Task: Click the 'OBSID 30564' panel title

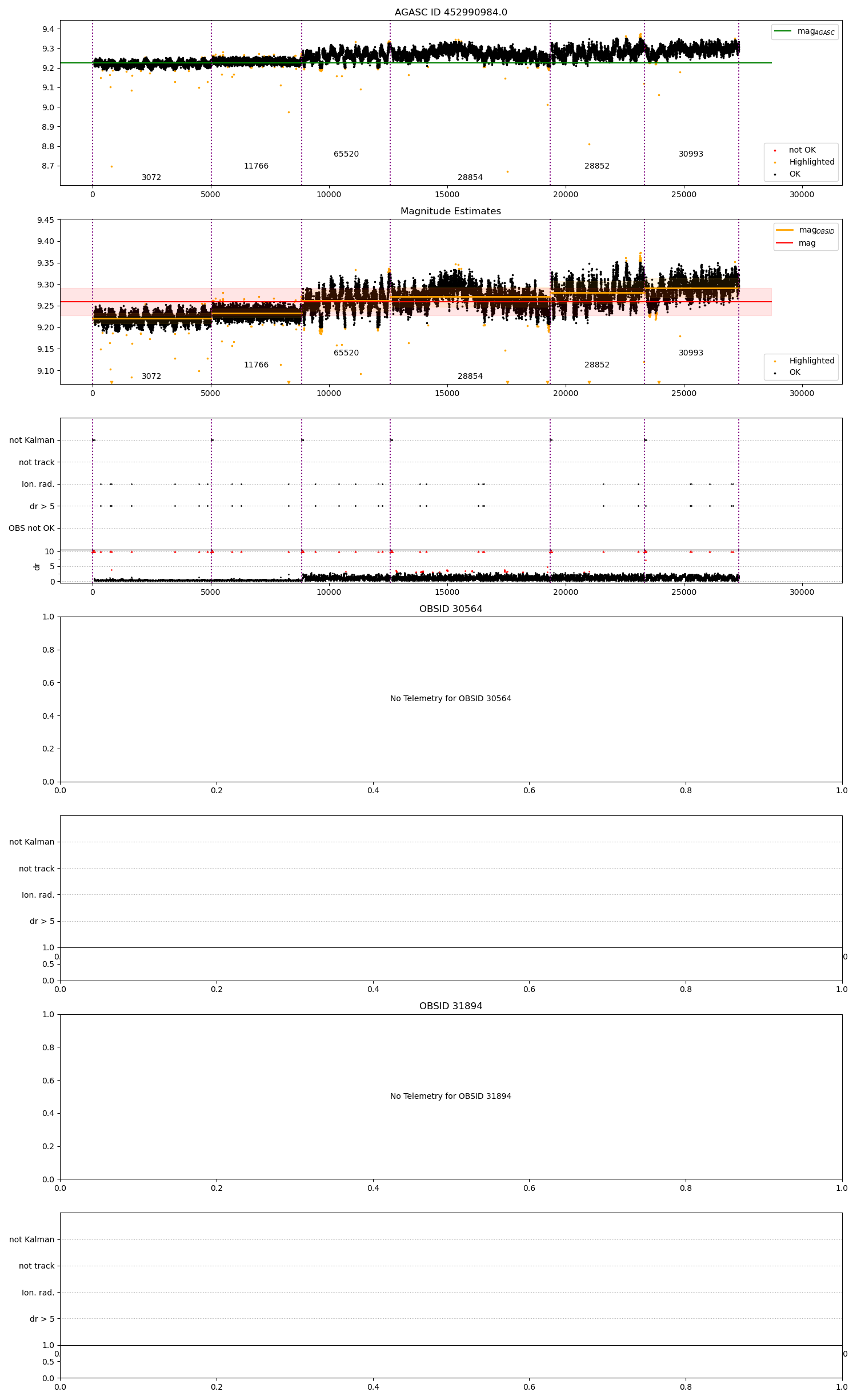Action: click(x=451, y=609)
